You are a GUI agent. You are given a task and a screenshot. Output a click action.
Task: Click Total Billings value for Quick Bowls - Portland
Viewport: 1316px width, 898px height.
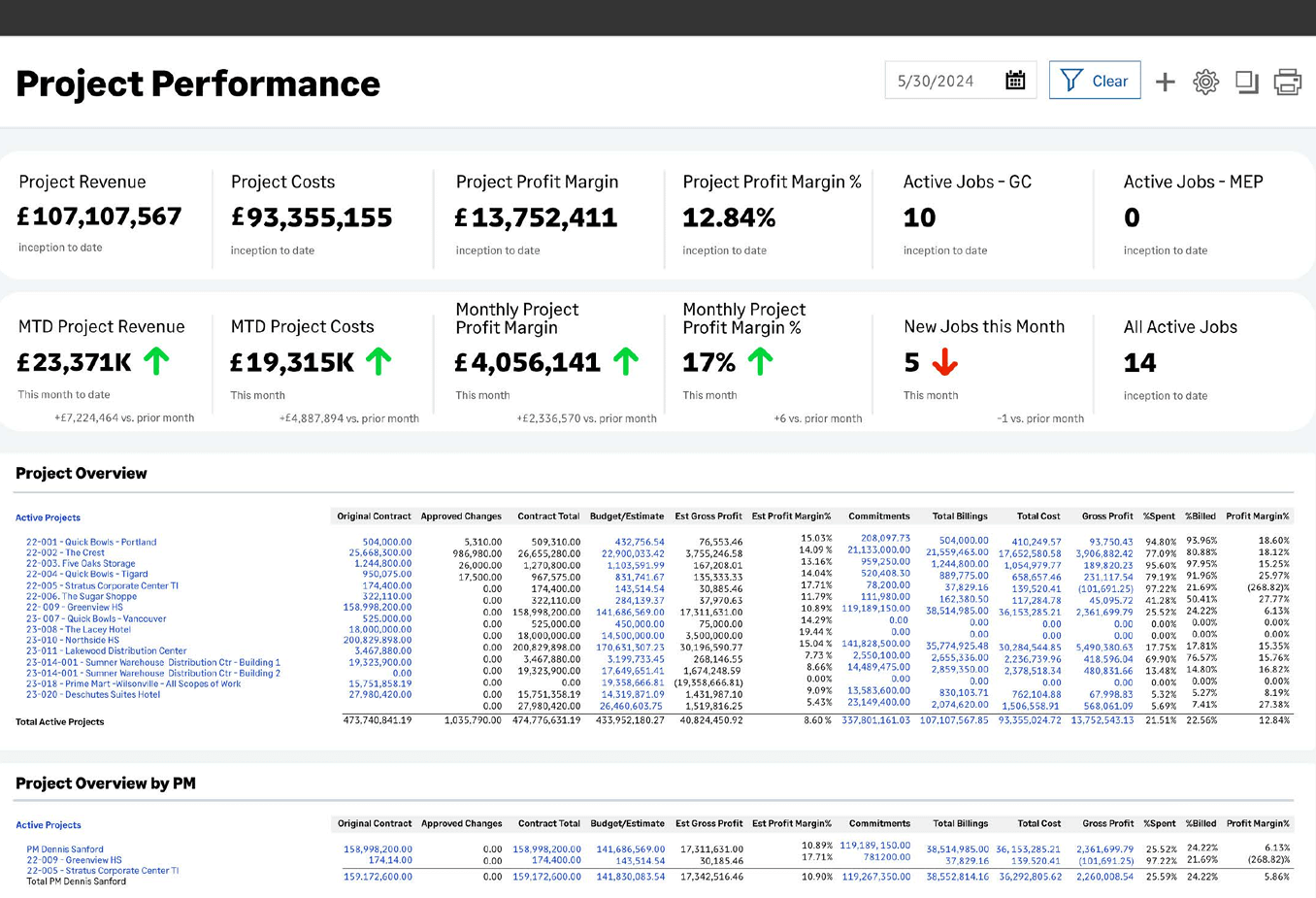point(964,541)
